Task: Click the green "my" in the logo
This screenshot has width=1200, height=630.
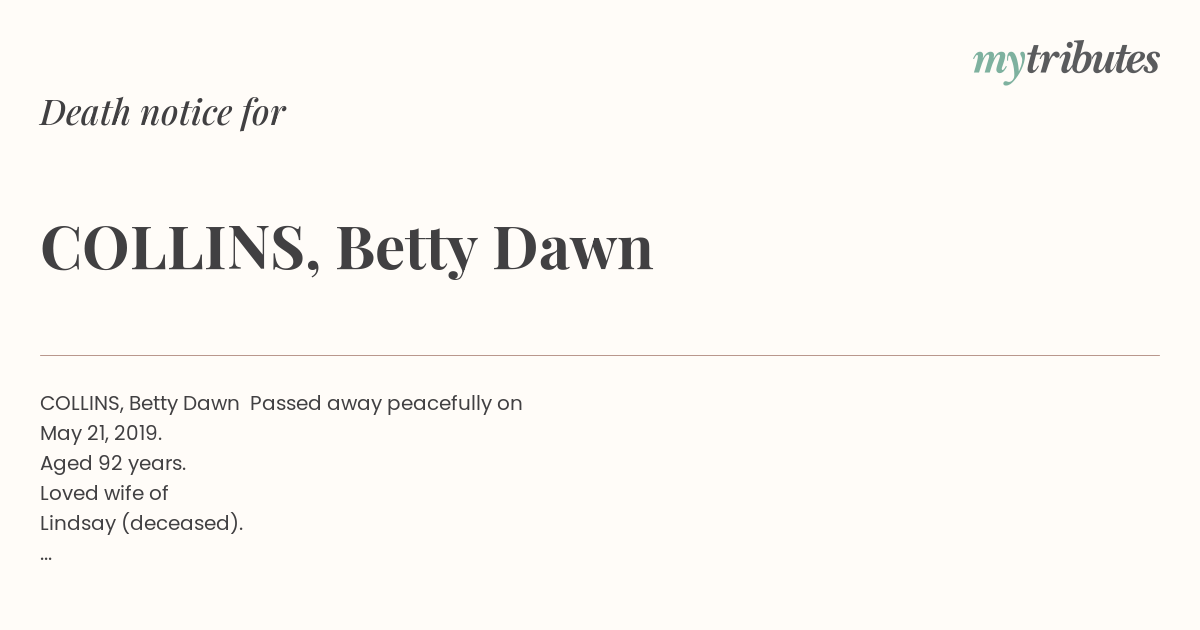Action: coord(998,62)
